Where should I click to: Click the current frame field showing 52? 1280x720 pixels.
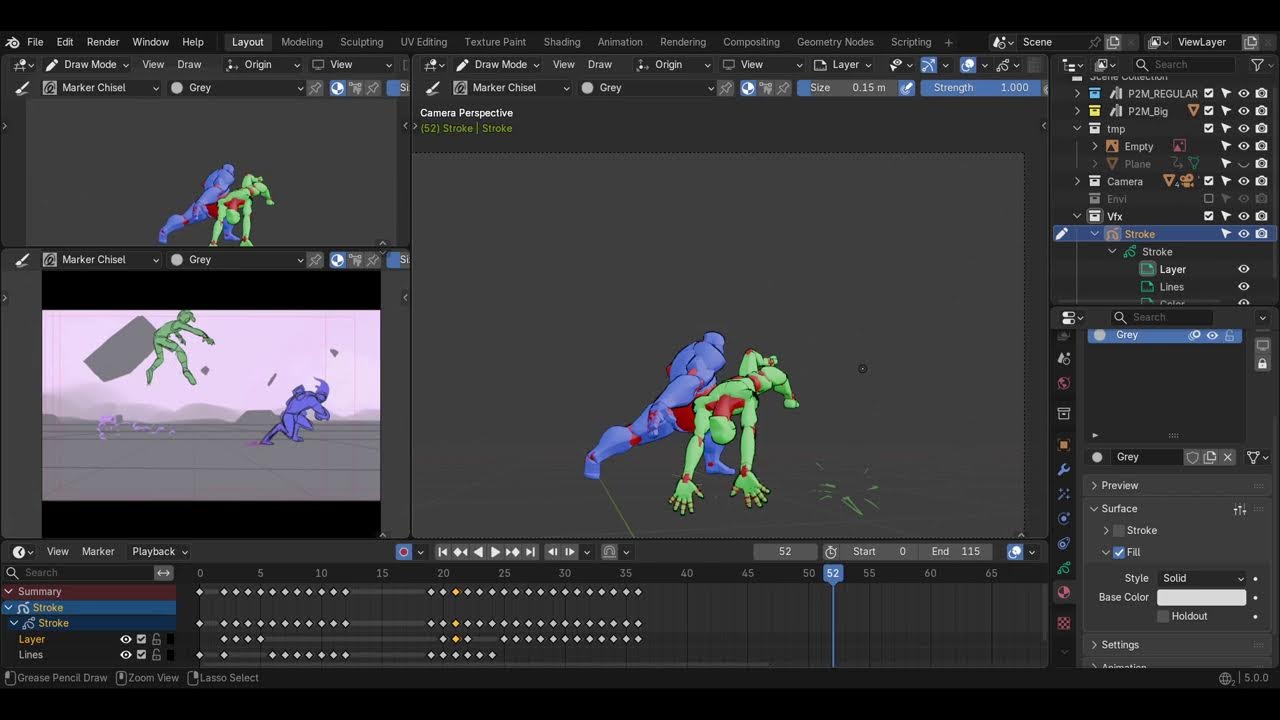pyautogui.click(x=785, y=551)
